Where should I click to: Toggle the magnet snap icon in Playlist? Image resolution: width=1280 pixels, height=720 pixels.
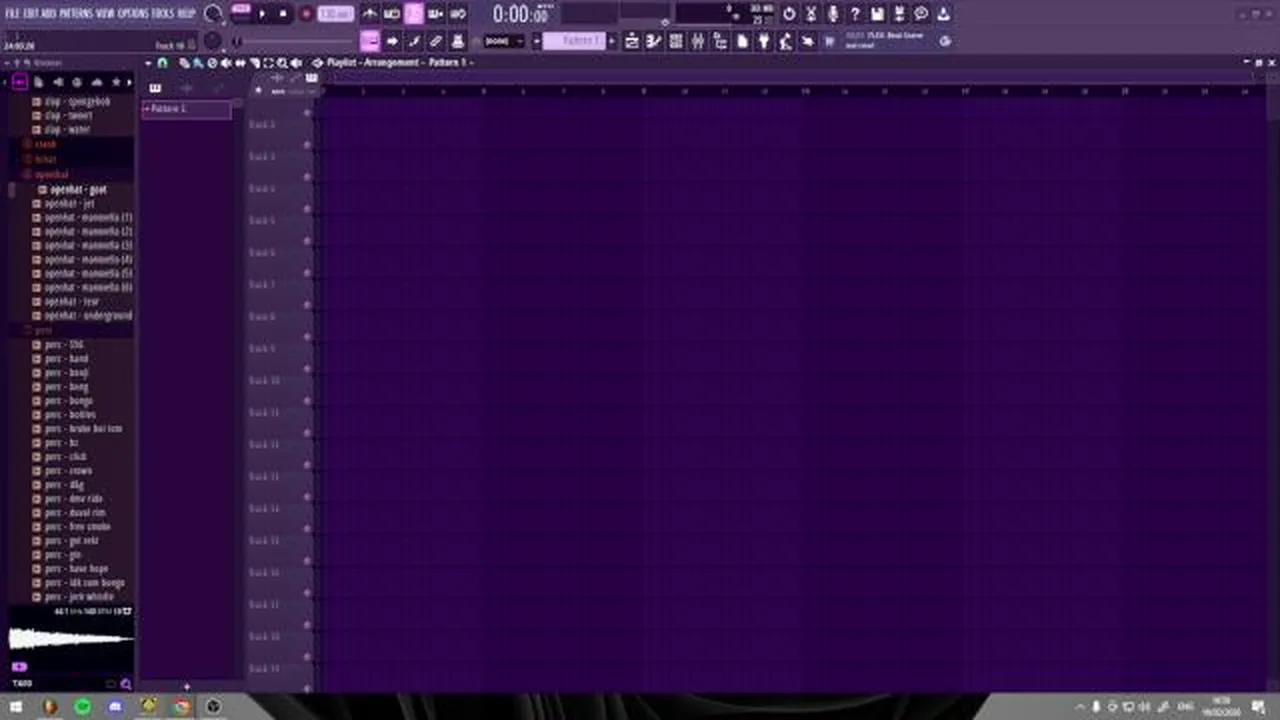tap(162, 63)
